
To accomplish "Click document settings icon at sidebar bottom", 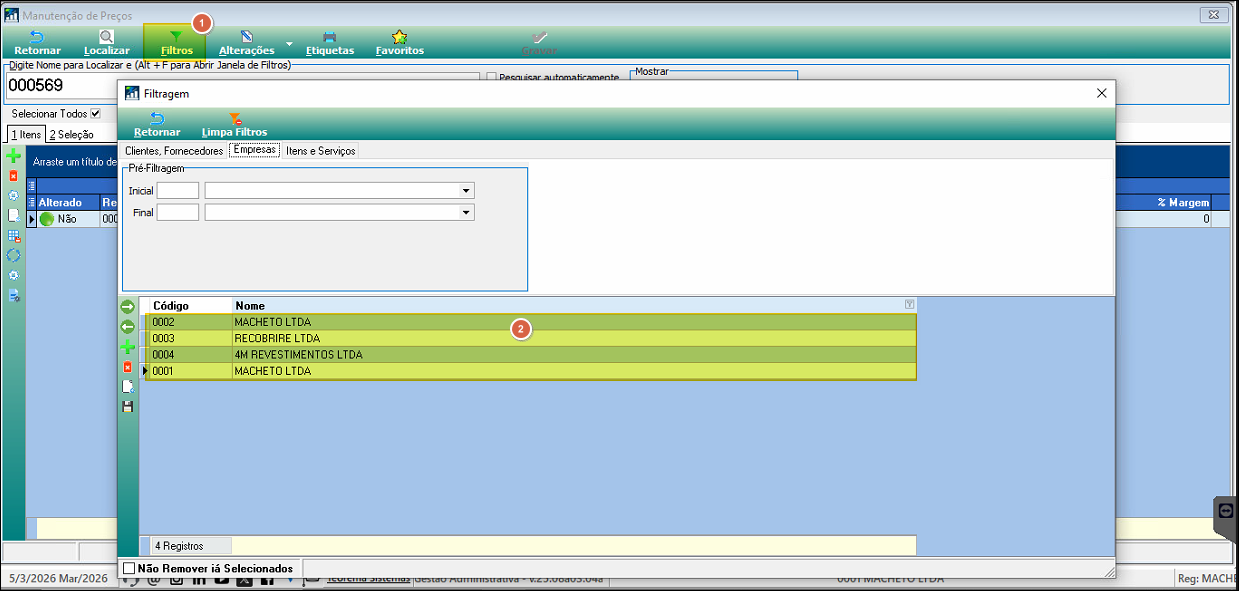I will (x=14, y=295).
